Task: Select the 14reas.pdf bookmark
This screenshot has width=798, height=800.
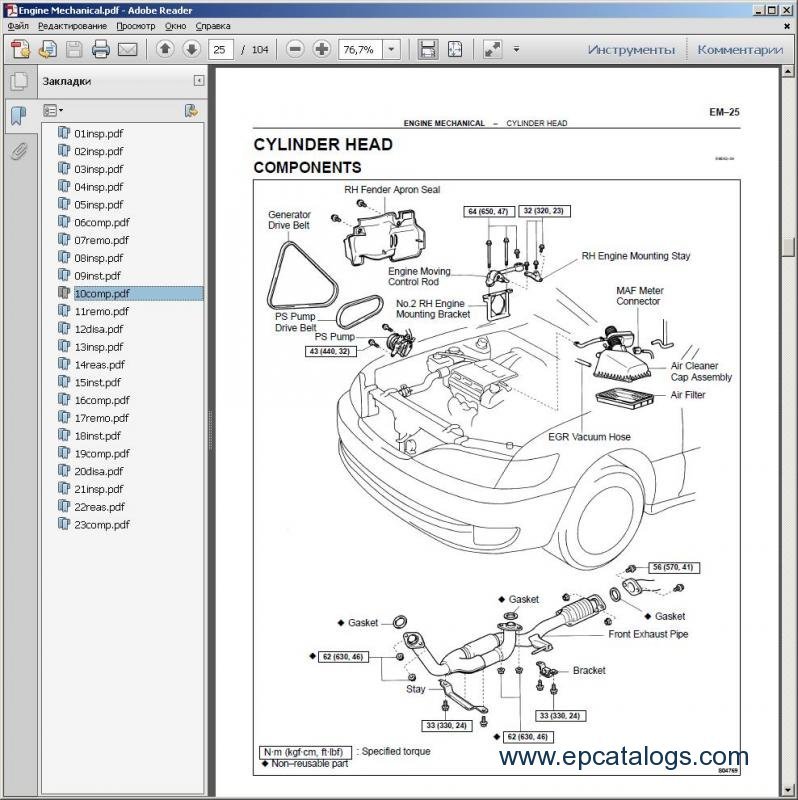Action: 99,365
